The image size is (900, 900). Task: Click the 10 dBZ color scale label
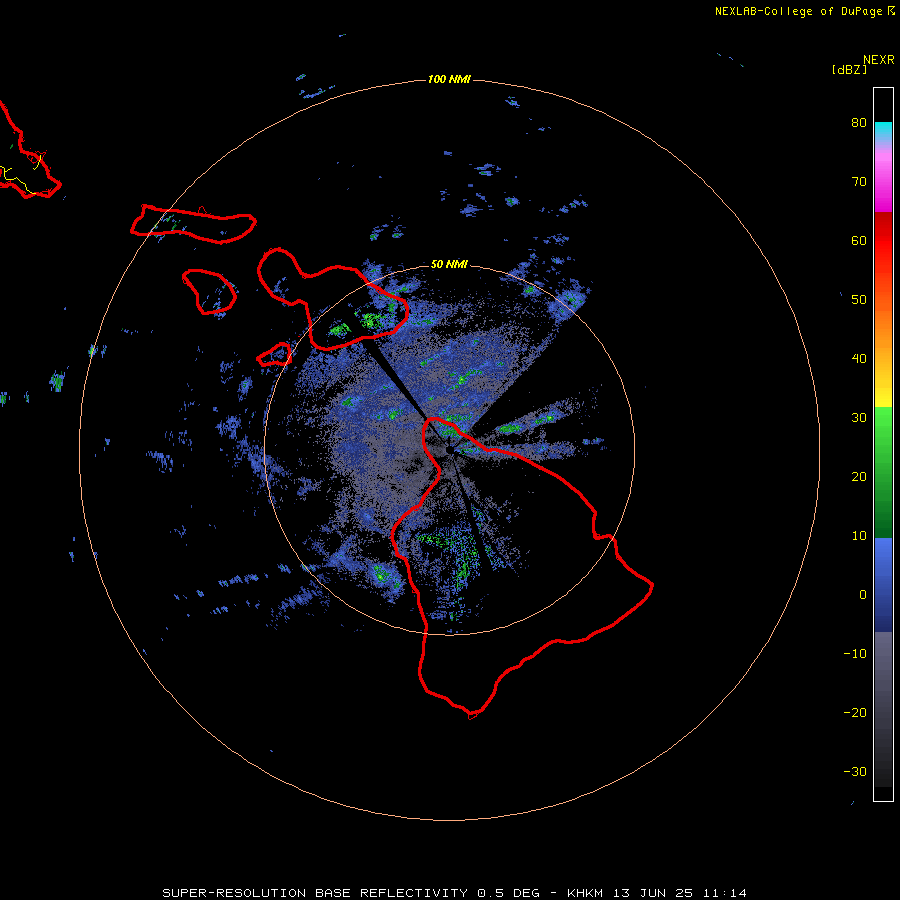tap(859, 536)
